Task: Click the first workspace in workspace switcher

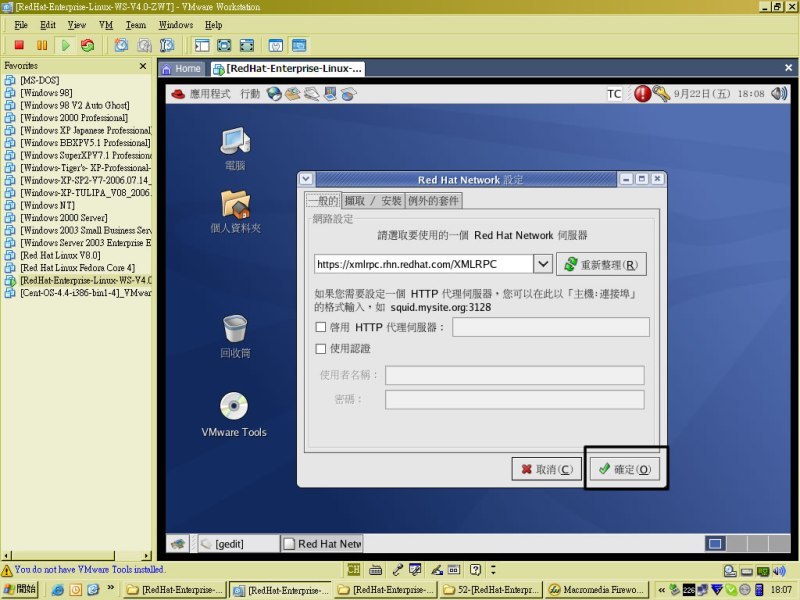Action: click(715, 544)
